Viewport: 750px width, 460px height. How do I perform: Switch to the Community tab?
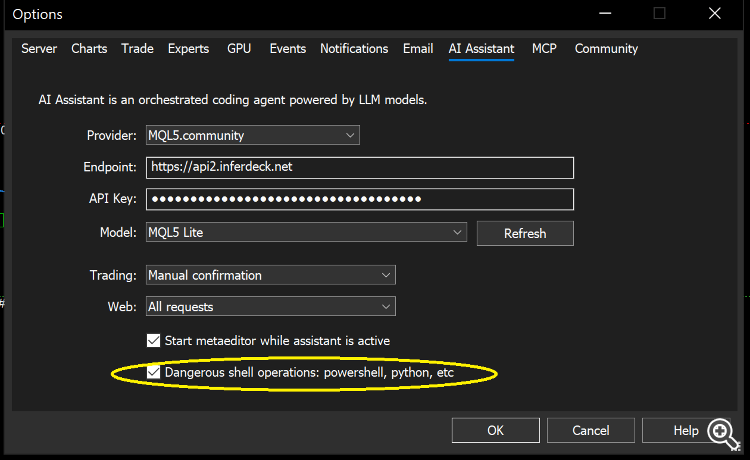point(606,49)
